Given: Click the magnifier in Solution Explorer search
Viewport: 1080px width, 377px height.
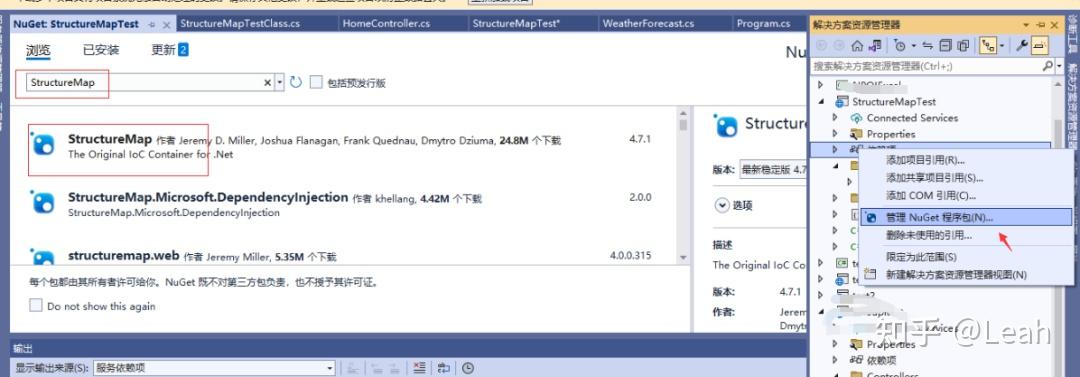Looking at the screenshot, I should point(1047,66).
